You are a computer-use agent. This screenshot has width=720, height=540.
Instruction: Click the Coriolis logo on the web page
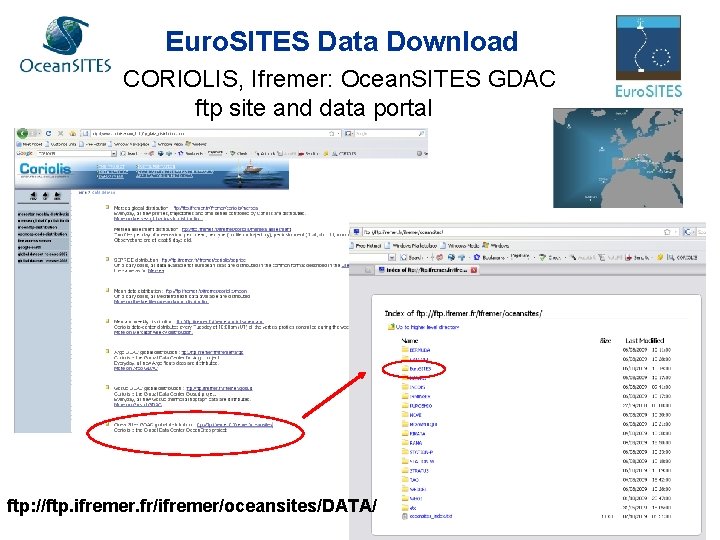(45, 170)
